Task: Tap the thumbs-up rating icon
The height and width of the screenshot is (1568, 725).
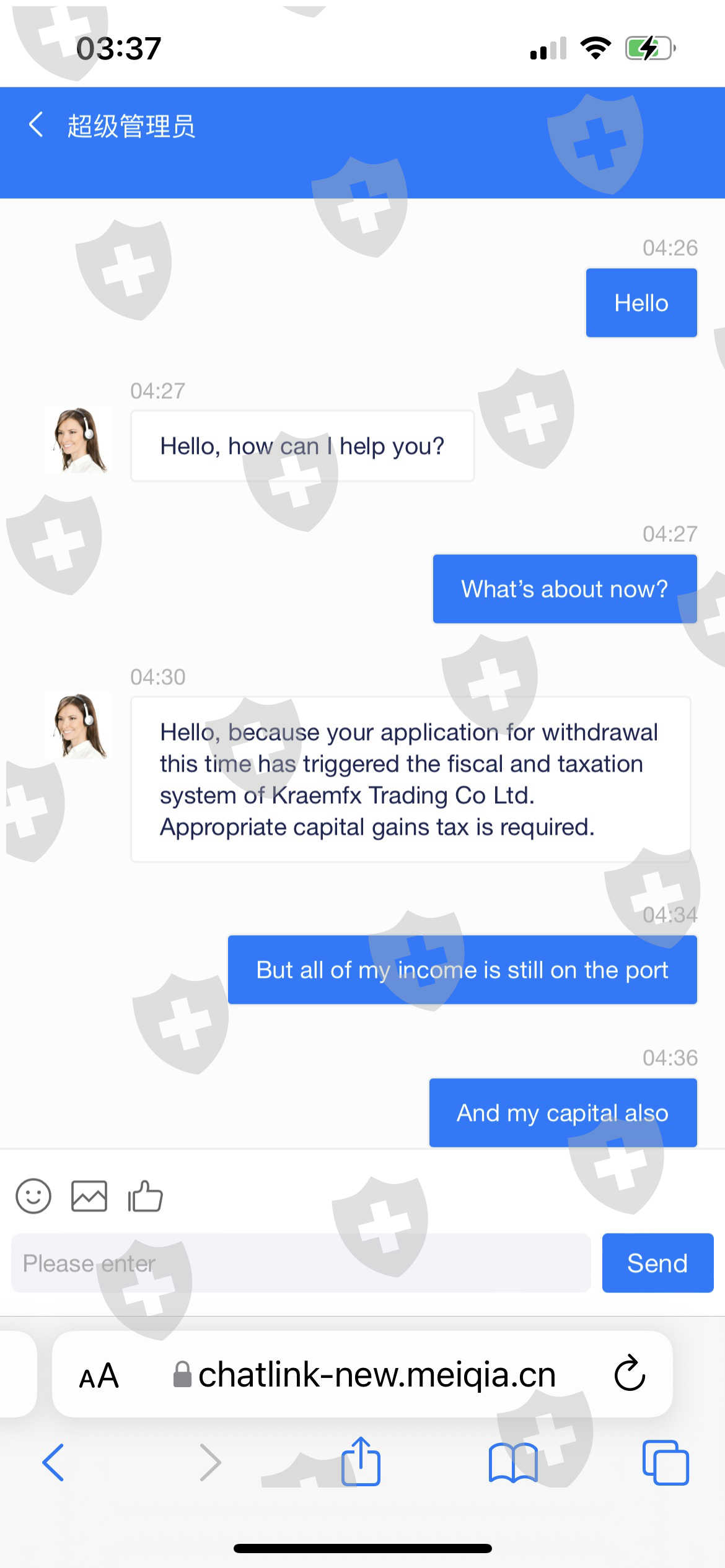Action: point(145,1195)
